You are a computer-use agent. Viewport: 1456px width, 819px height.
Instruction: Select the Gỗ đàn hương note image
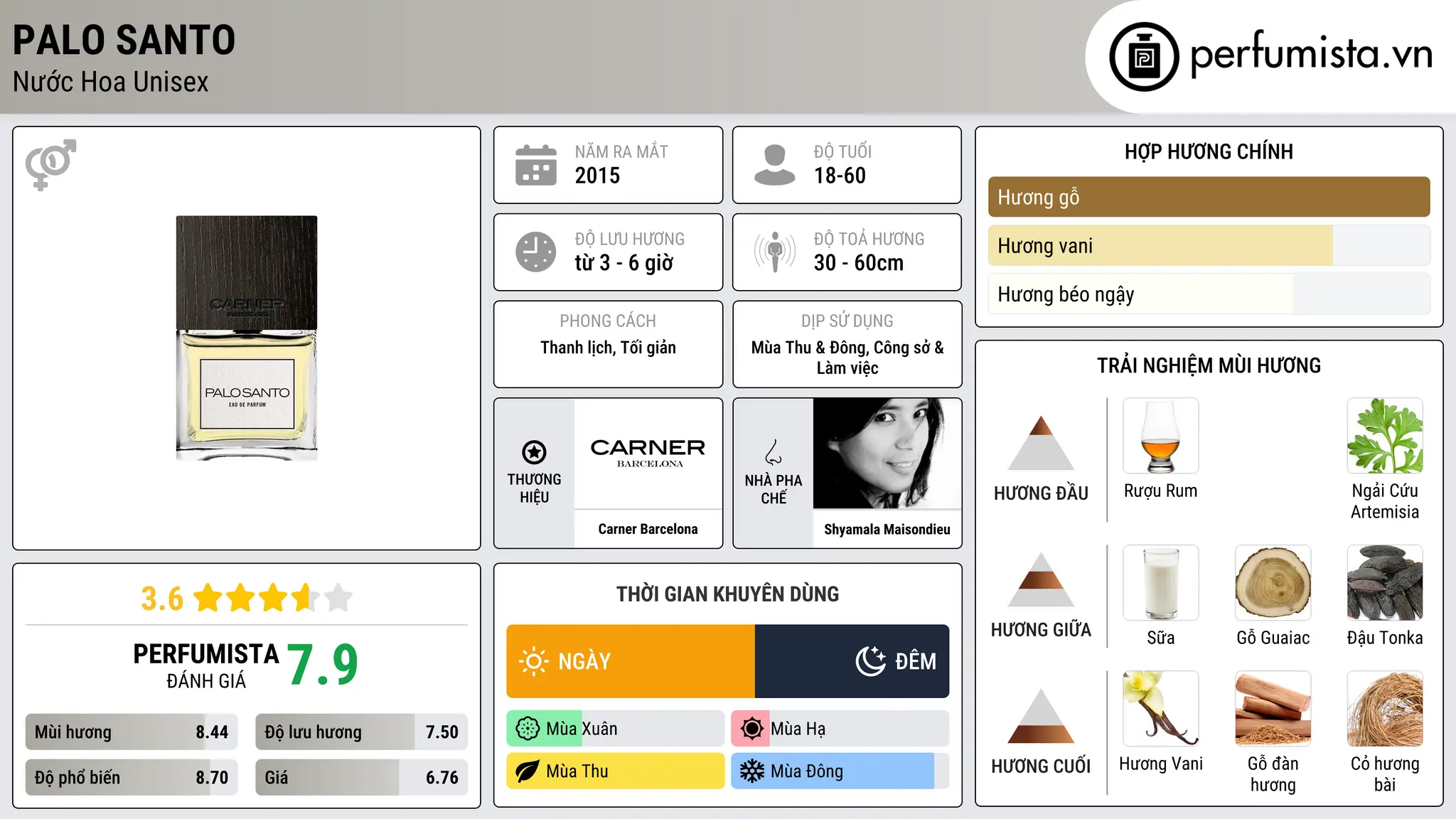(x=1273, y=709)
